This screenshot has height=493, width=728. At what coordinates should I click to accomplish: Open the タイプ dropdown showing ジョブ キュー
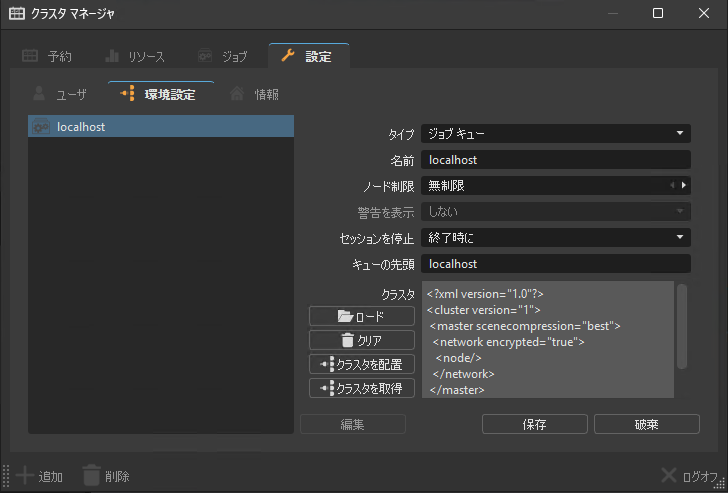coord(556,134)
